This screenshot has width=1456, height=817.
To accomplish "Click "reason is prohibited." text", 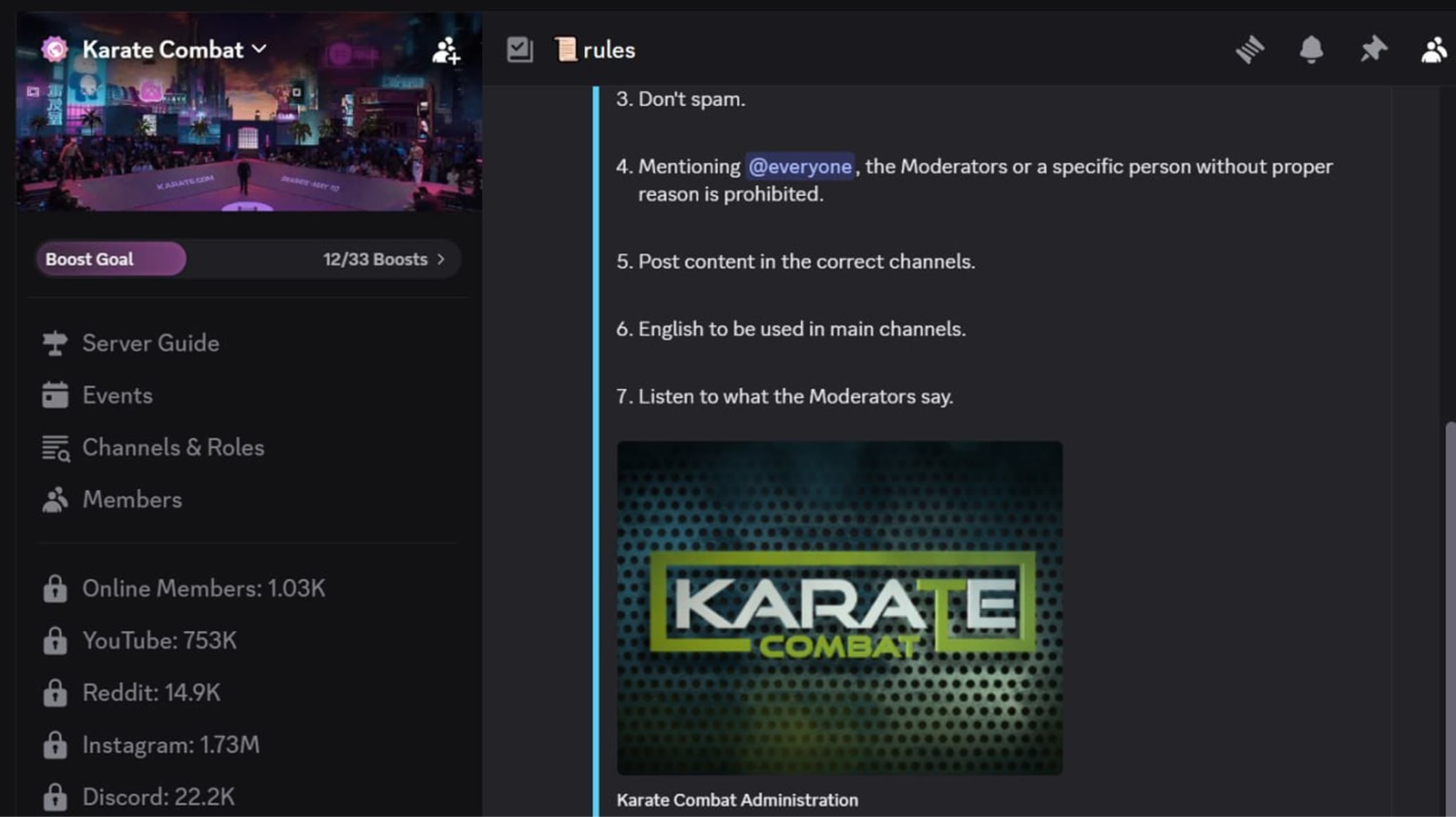I will point(731,194).
